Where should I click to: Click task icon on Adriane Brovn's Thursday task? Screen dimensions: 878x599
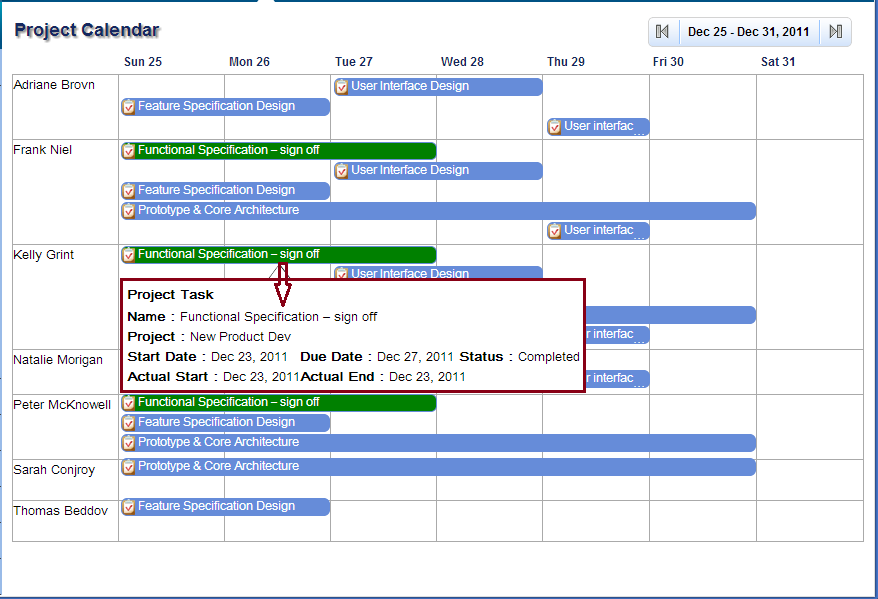point(555,127)
